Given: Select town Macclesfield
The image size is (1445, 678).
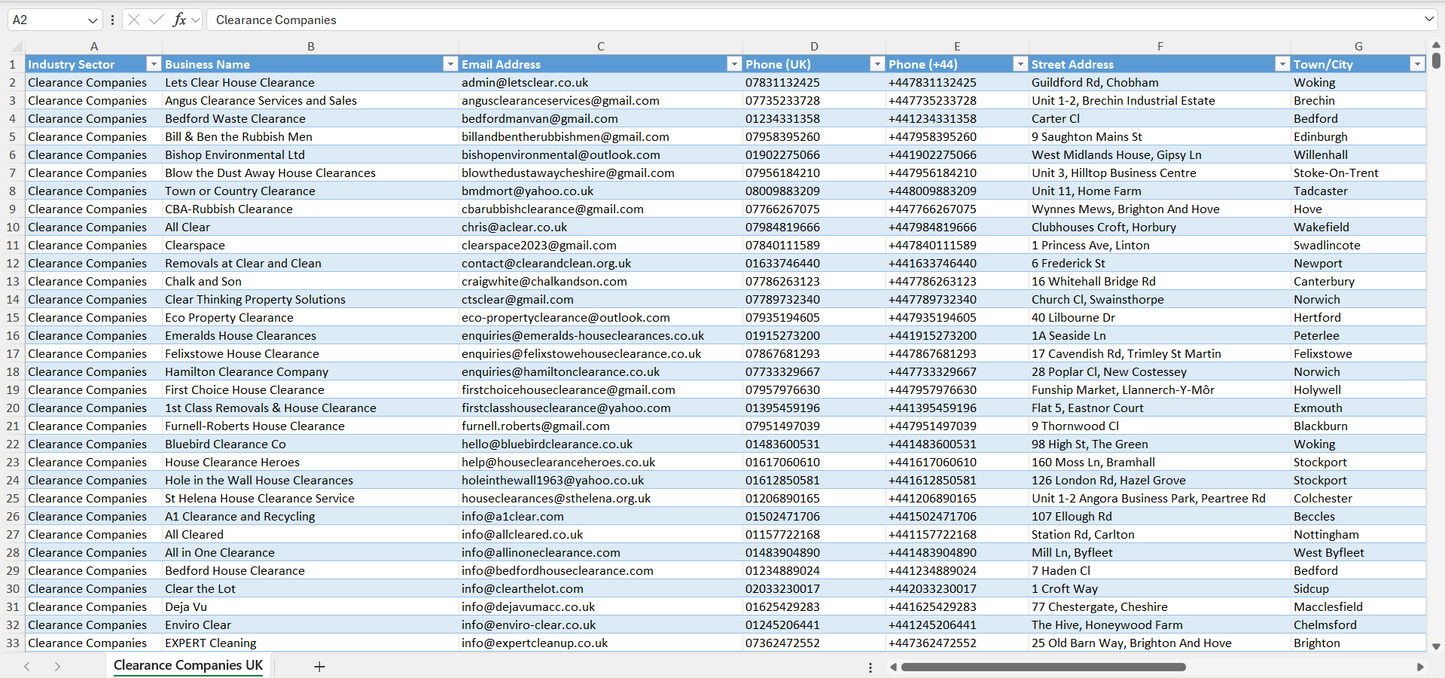Looking at the screenshot, I should pyautogui.click(x=1359, y=607).
